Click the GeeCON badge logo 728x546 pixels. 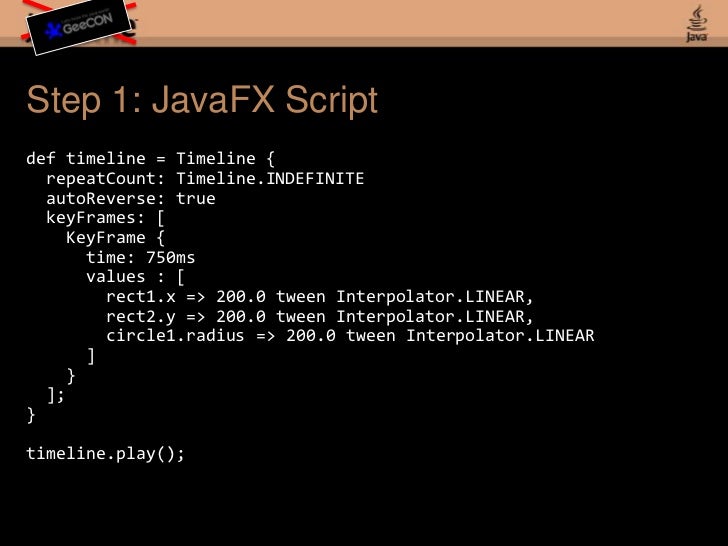[x=79, y=26]
